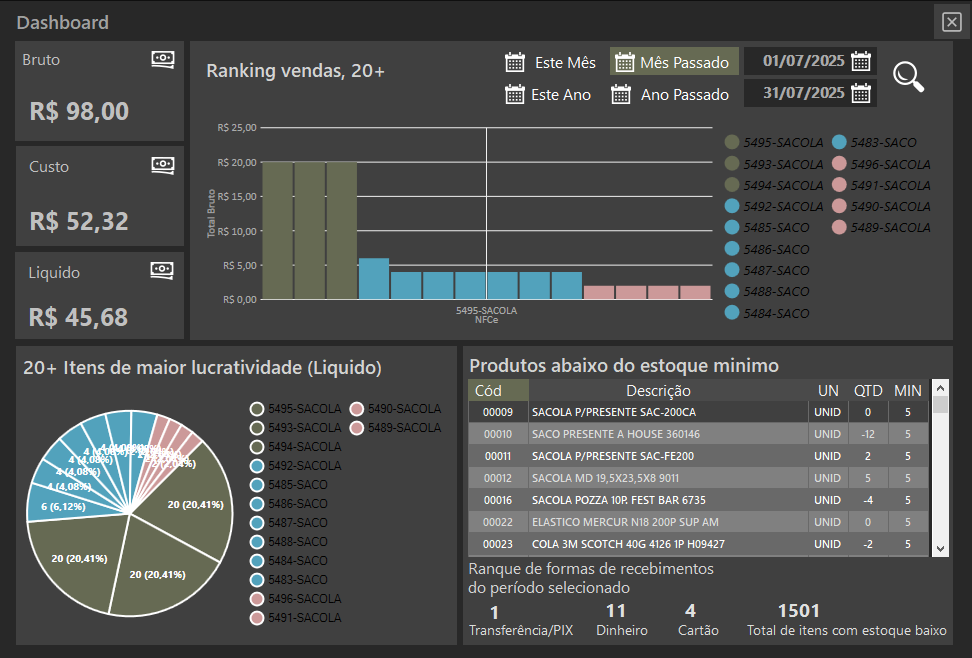Click the banknote icon beside Liquido

tap(162, 269)
